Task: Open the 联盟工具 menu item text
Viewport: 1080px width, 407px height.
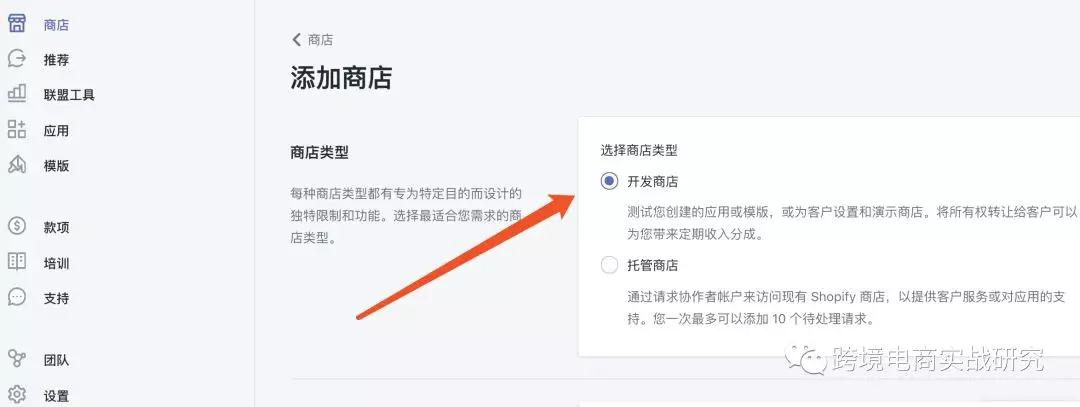Action: 69,96
